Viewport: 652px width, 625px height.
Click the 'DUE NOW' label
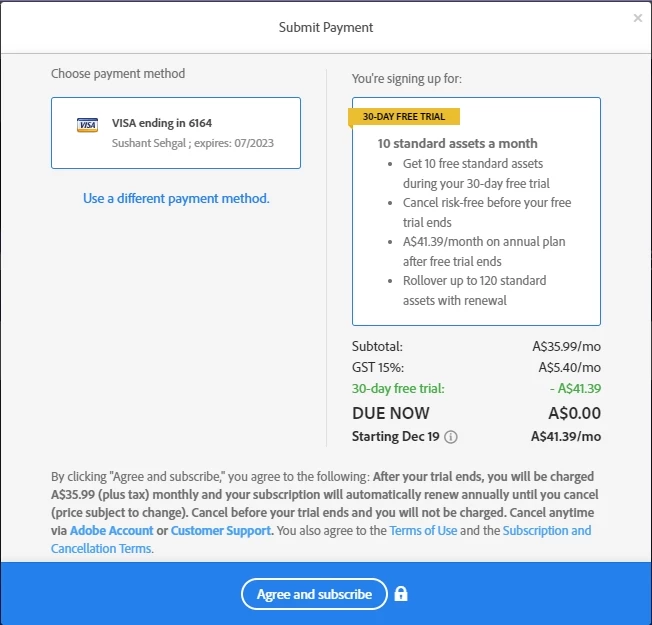click(x=391, y=413)
